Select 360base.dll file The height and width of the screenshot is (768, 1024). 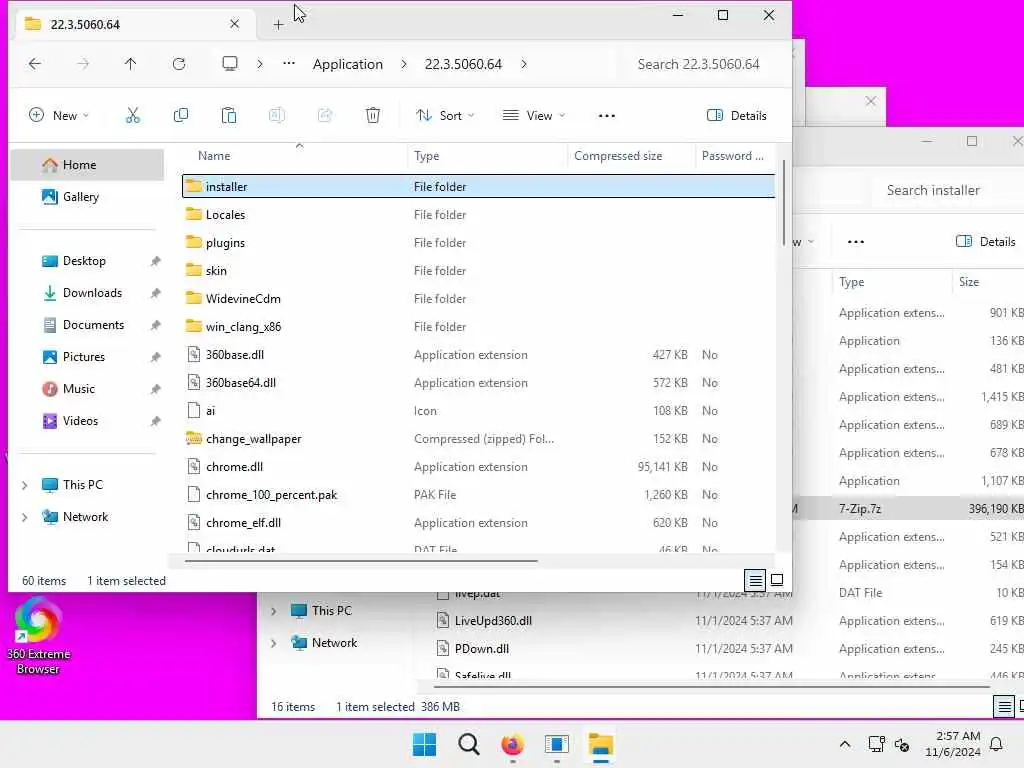pos(478,355)
